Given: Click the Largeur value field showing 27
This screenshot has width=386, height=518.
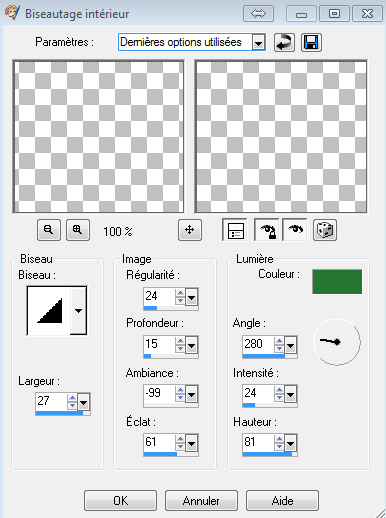Looking at the screenshot, I should pyautogui.click(x=51, y=401).
